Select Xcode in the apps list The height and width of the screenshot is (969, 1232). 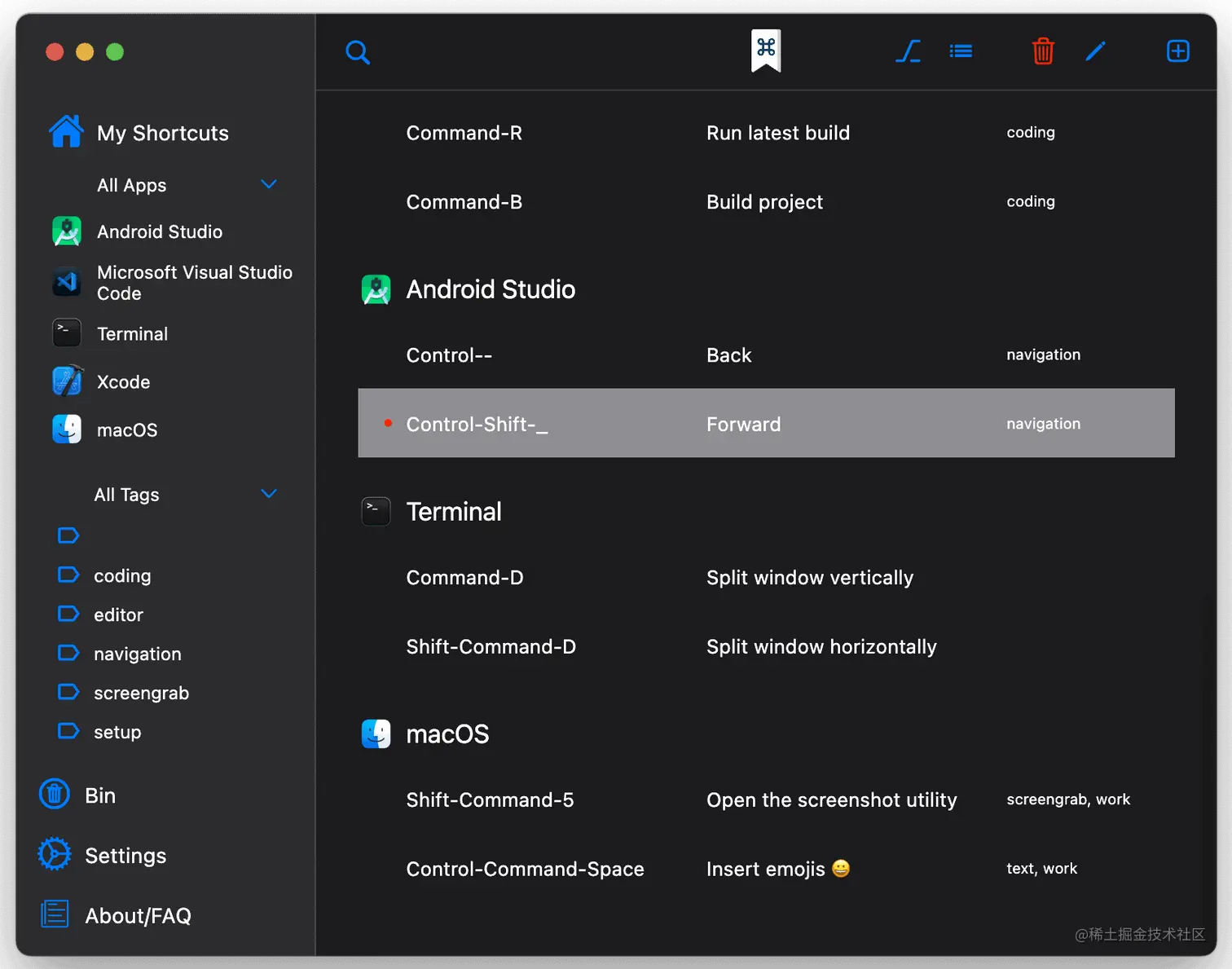click(x=123, y=381)
